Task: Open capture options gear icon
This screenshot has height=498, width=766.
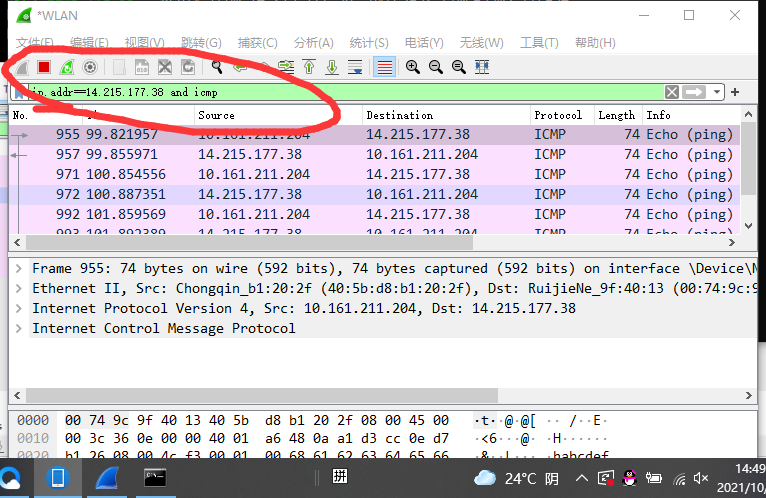Action: coord(90,67)
